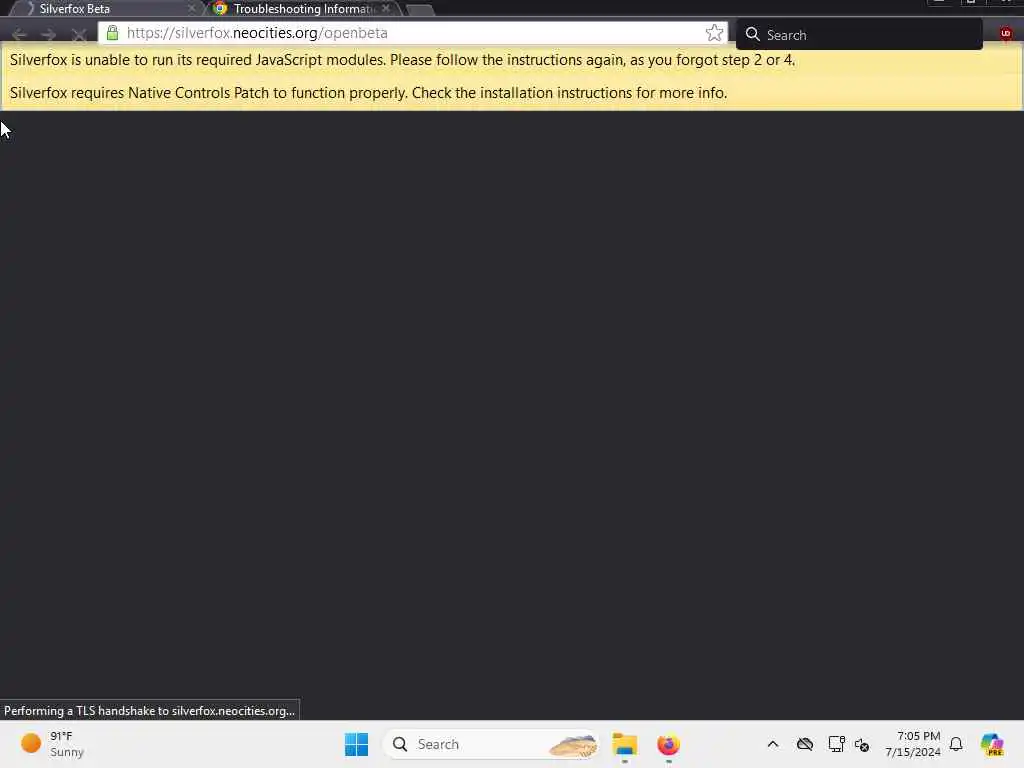1024x768 pixels.
Task: Close the Troubleshooting Information tab
Action: point(386,8)
